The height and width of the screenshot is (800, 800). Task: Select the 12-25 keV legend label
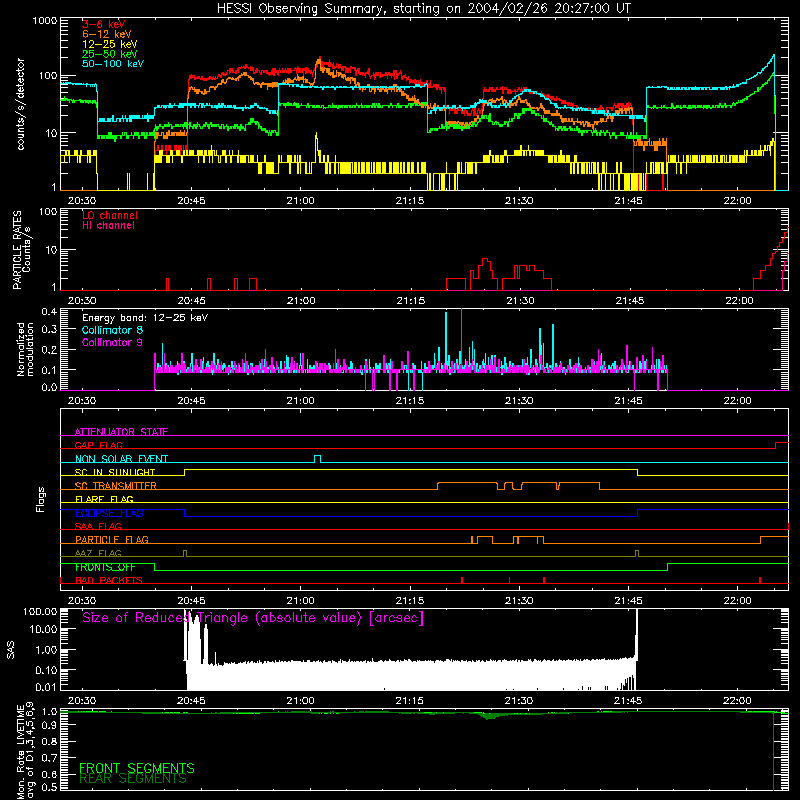point(110,44)
